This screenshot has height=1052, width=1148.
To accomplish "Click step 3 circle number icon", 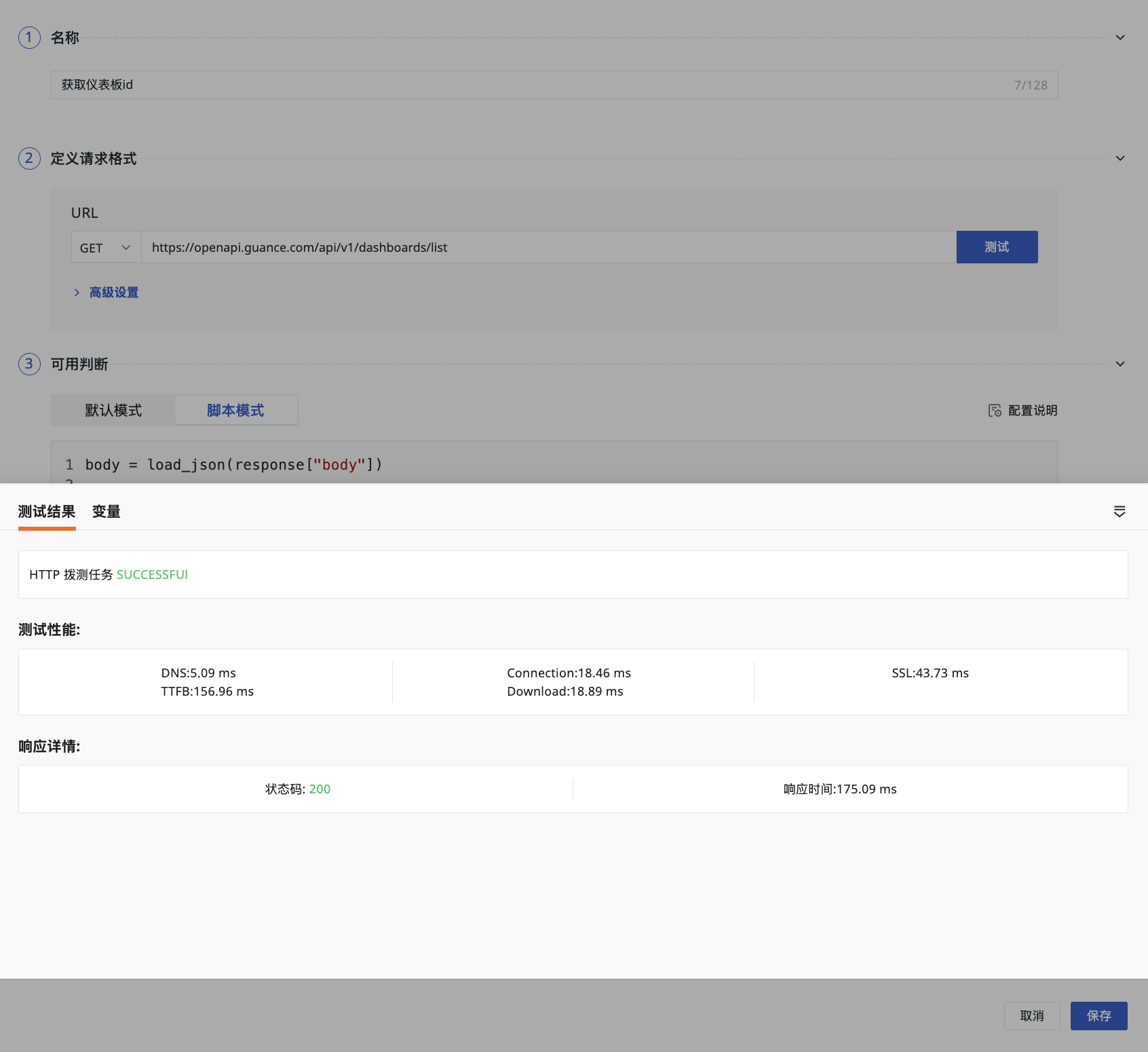I will pos(29,364).
